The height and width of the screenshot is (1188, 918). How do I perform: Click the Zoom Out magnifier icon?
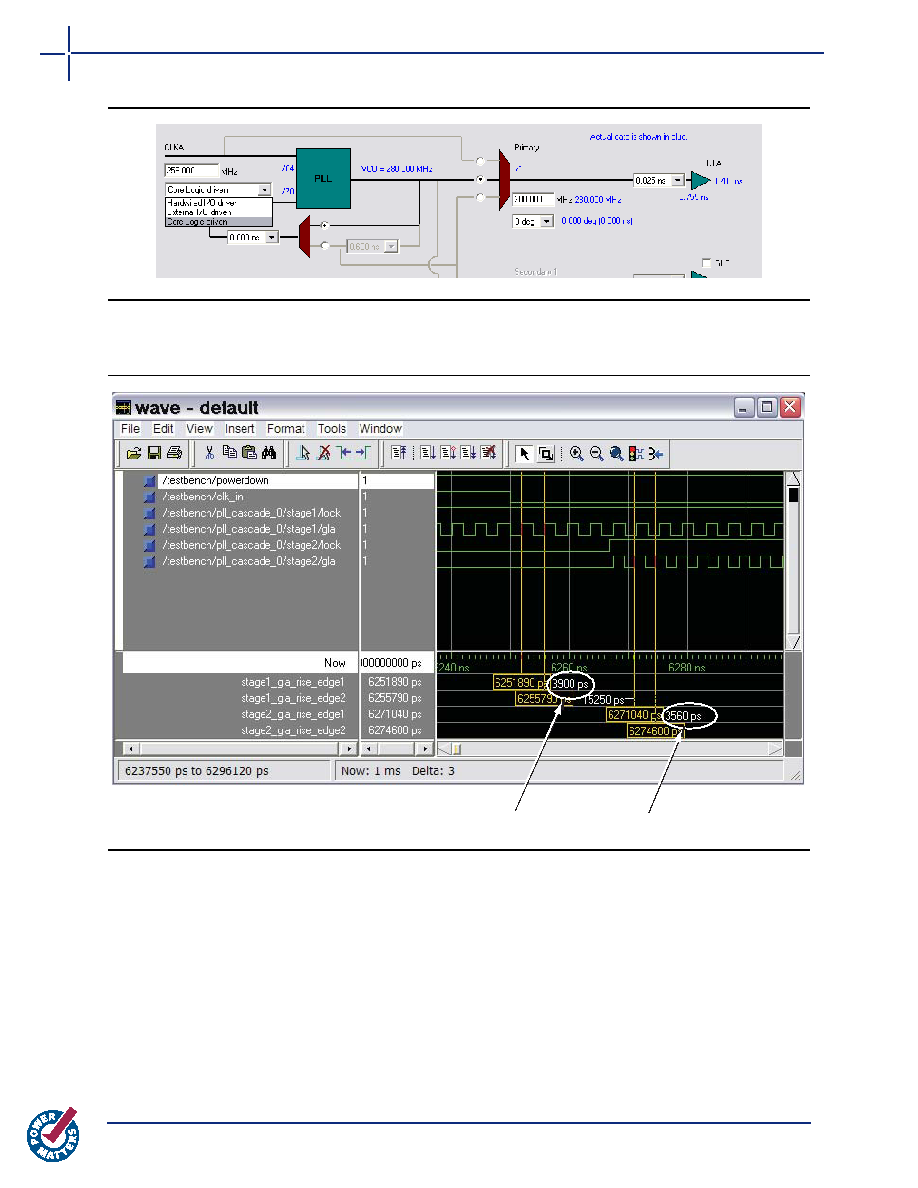[x=597, y=454]
